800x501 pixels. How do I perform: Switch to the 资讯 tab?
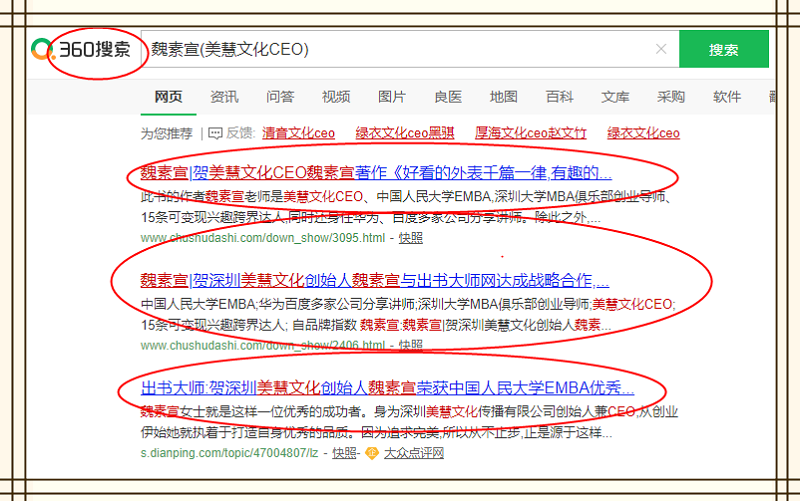click(x=224, y=97)
